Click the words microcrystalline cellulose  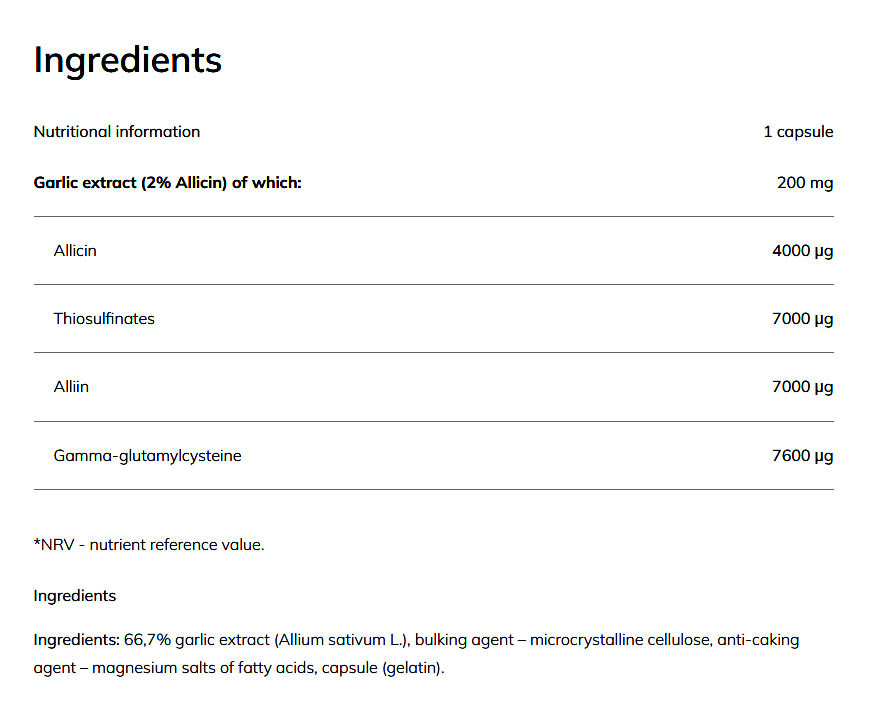click(619, 640)
